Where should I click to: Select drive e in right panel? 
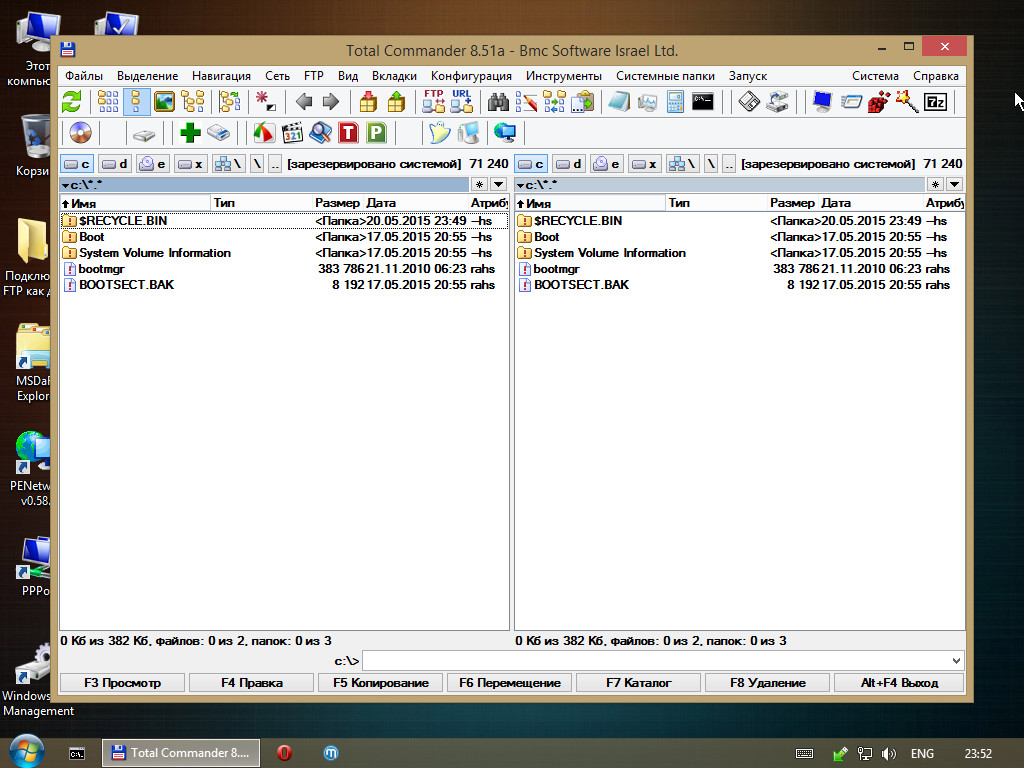[606, 164]
